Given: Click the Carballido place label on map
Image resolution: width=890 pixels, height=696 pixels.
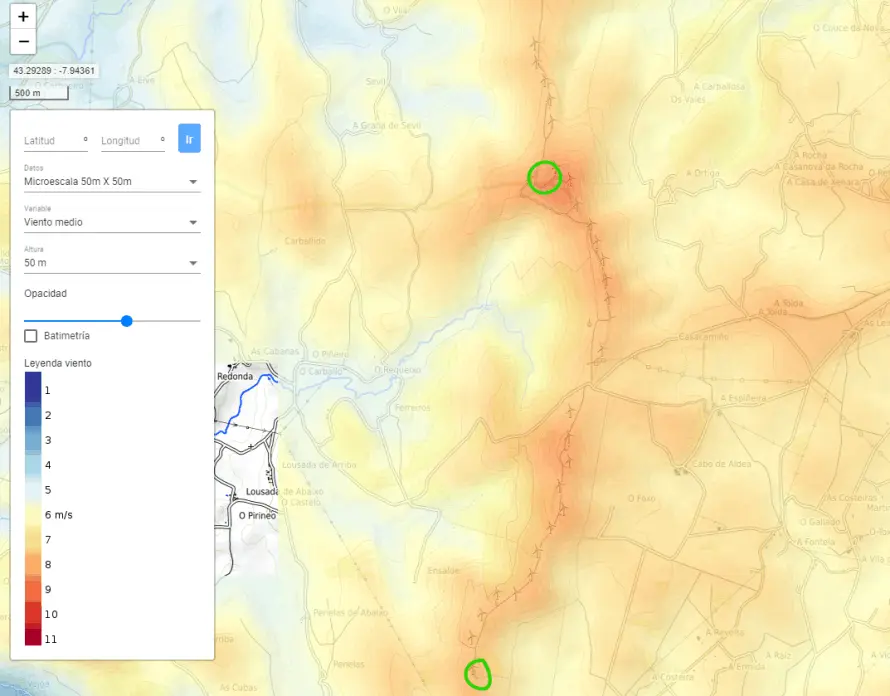Looking at the screenshot, I should coord(305,241).
